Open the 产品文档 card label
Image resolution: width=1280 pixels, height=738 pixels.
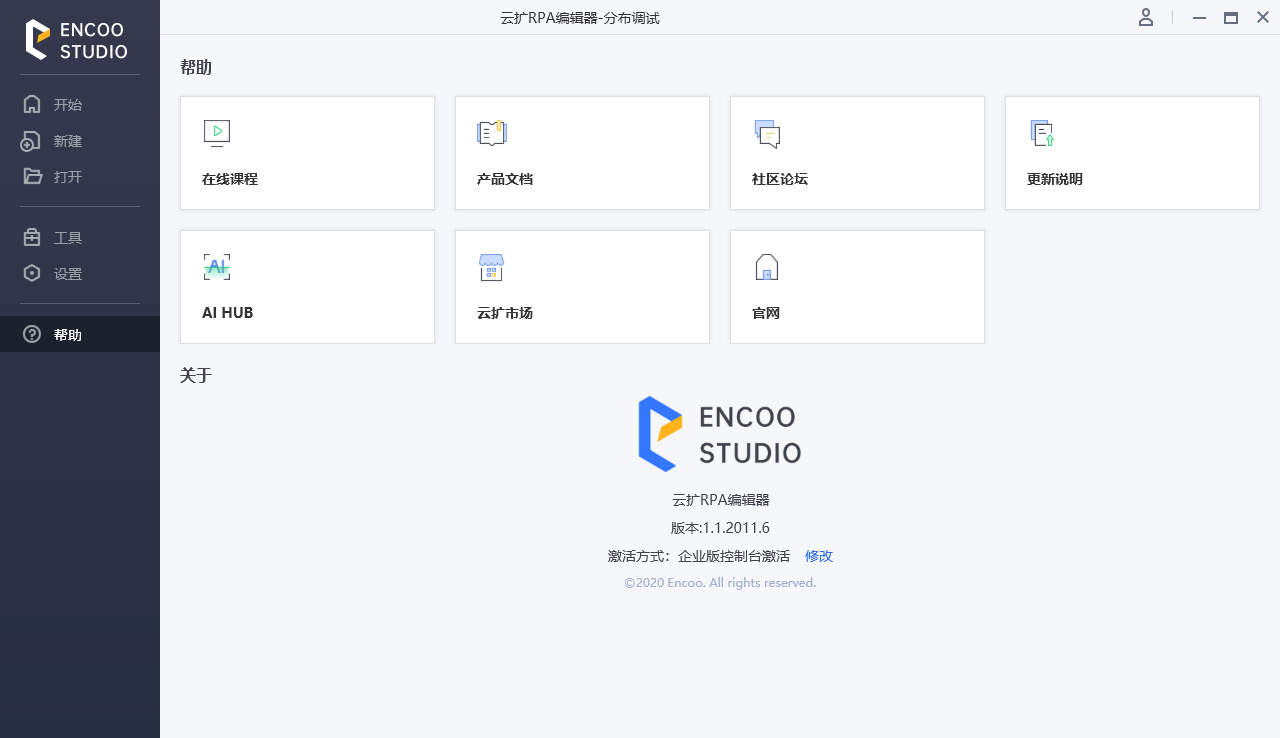[x=505, y=179]
